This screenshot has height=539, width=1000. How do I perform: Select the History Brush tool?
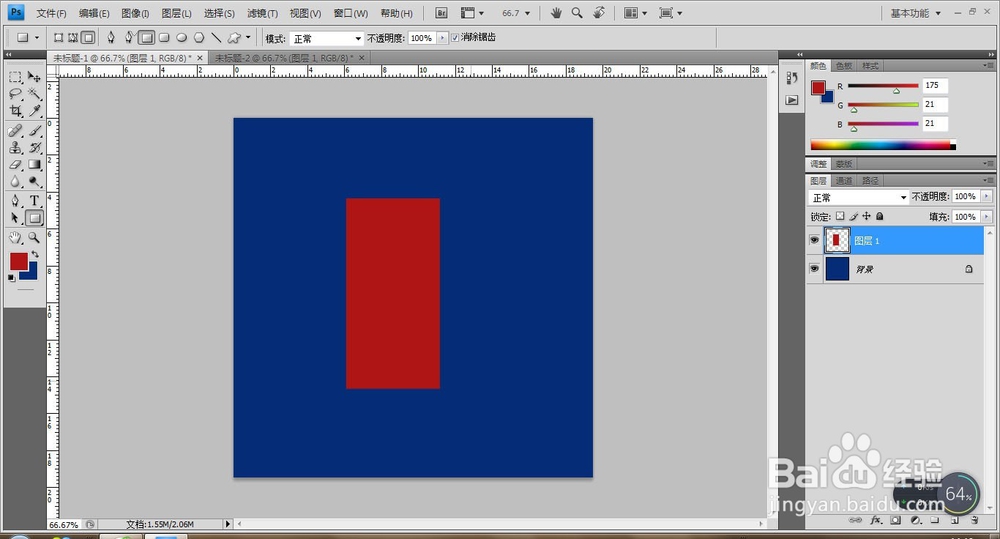tap(34, 147)
